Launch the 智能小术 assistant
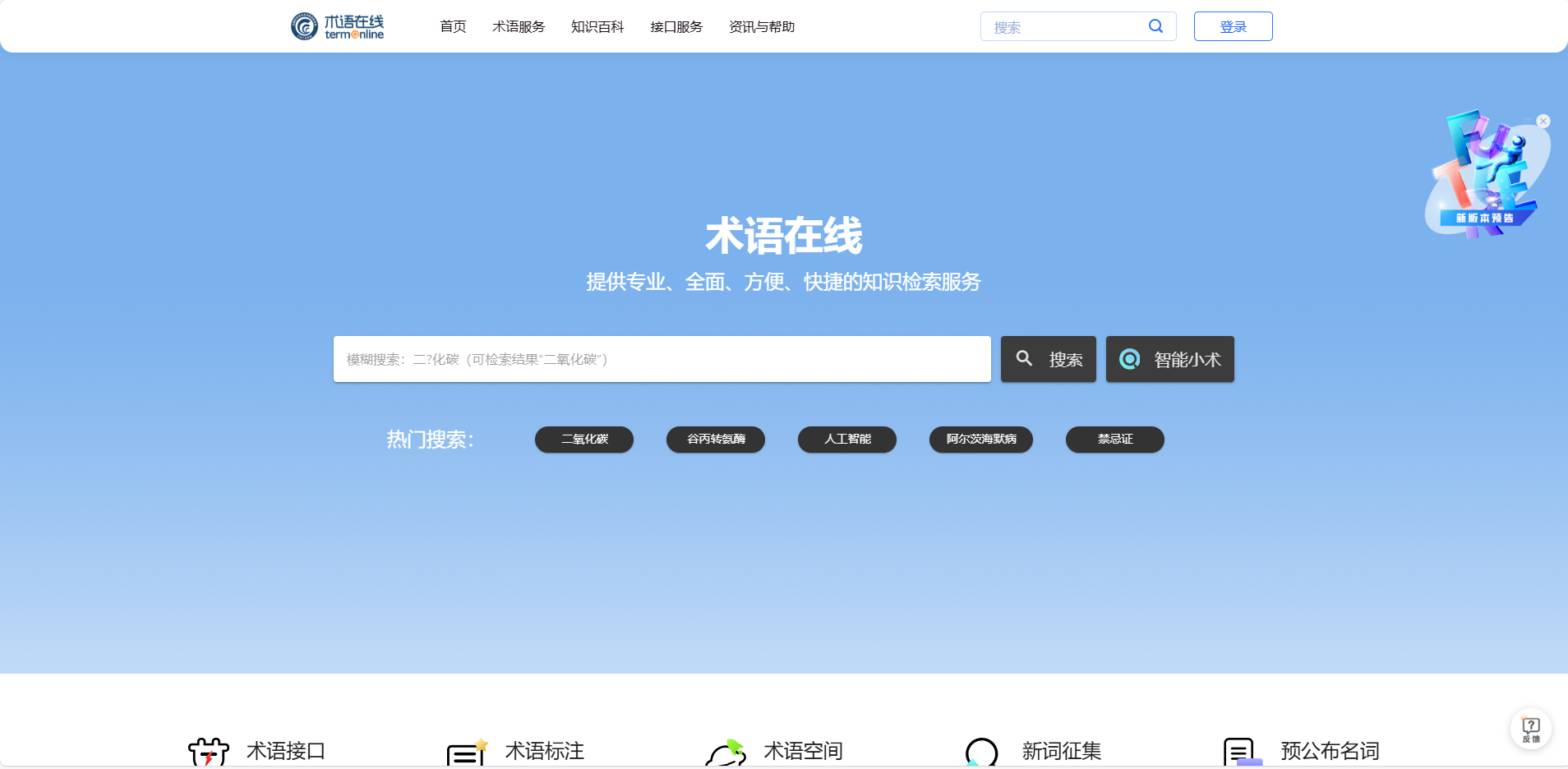 click(x=1169, y=359)
